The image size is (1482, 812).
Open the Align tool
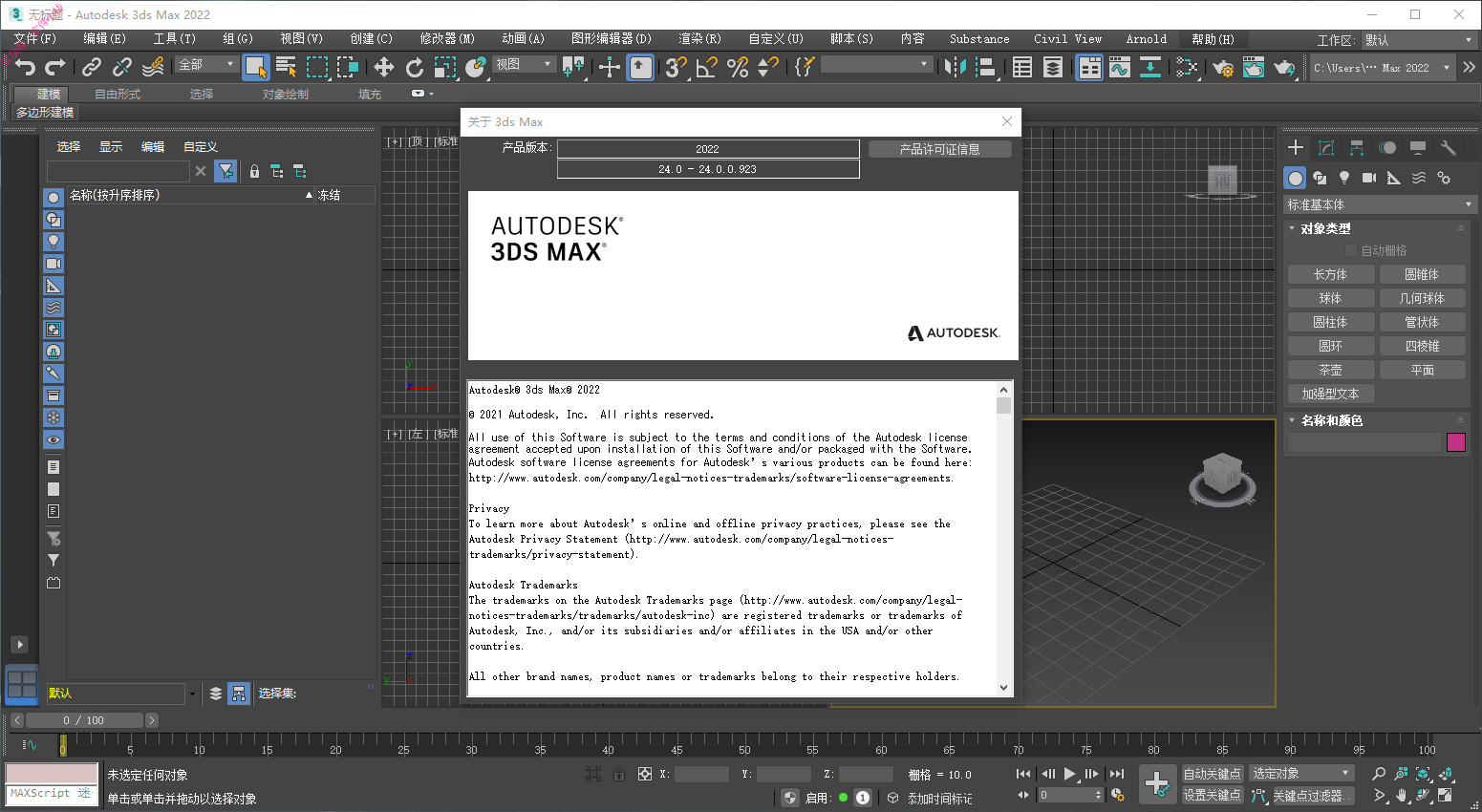[x=986, y=67]
